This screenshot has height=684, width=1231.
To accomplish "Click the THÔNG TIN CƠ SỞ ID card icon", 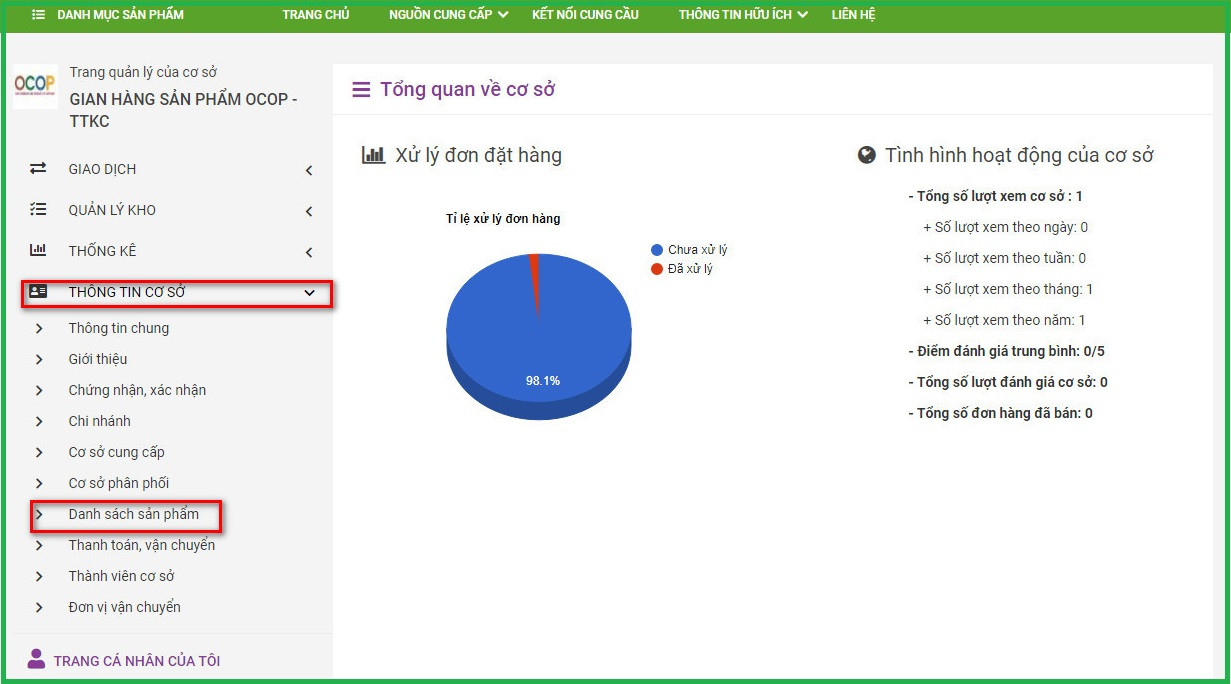I will point(38,292).
